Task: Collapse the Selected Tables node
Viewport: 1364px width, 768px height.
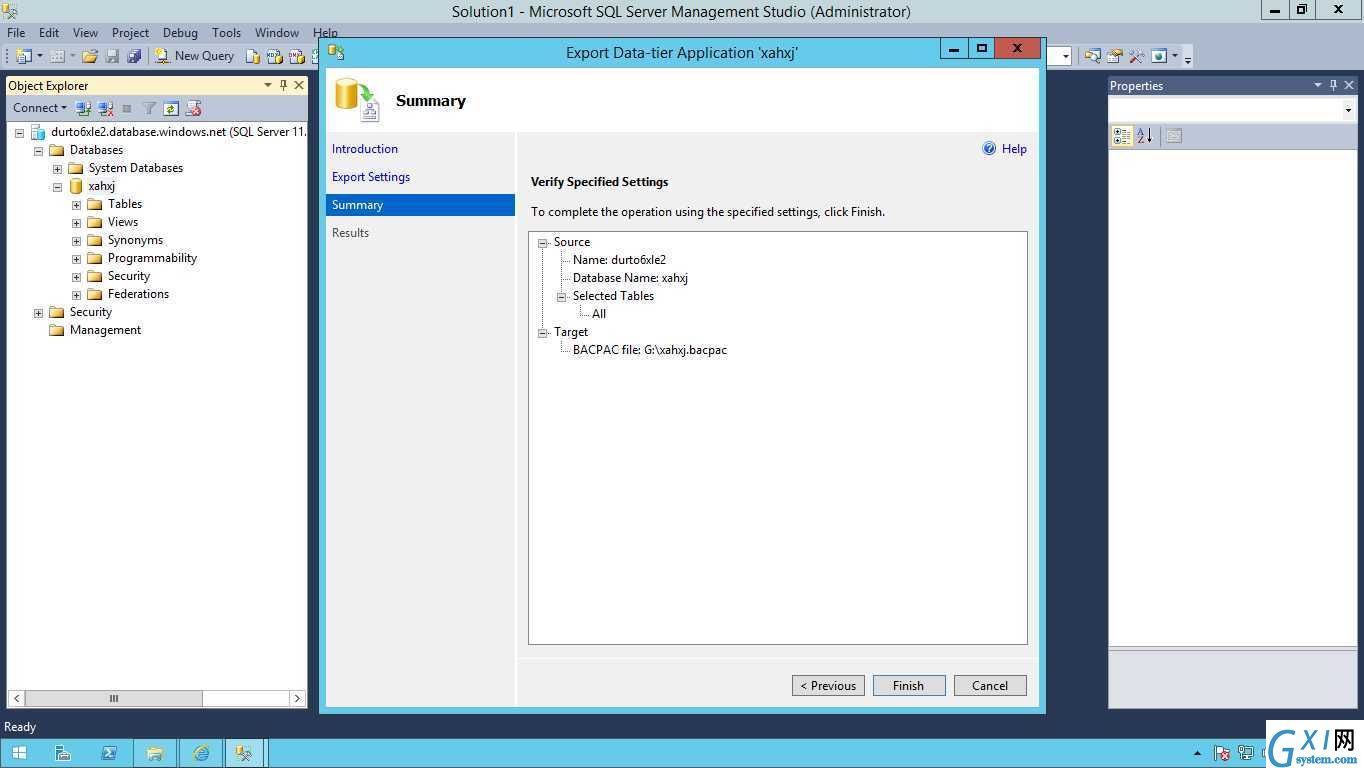Action: (x=562, y=296)
